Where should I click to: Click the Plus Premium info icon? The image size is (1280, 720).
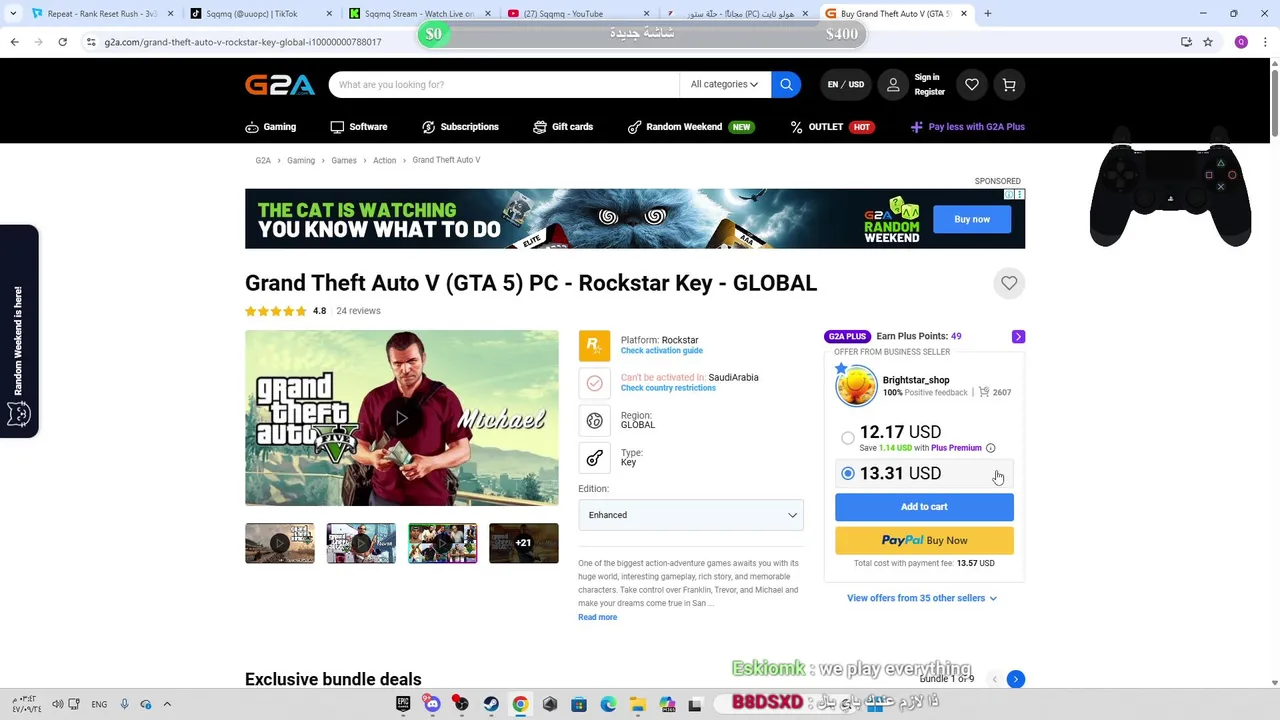(990, 448)
